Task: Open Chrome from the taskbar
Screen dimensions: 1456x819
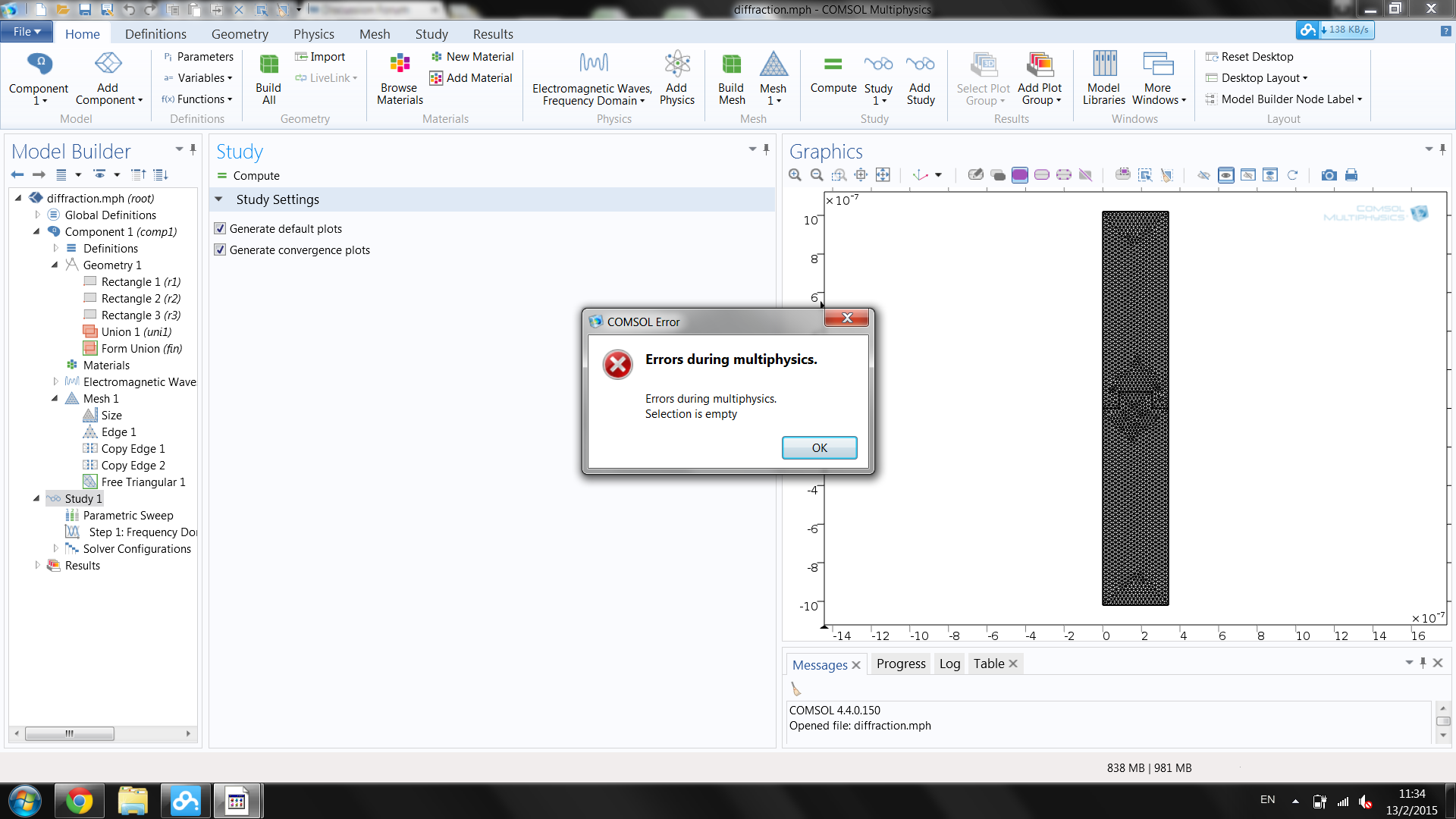Action: (79, 801)
